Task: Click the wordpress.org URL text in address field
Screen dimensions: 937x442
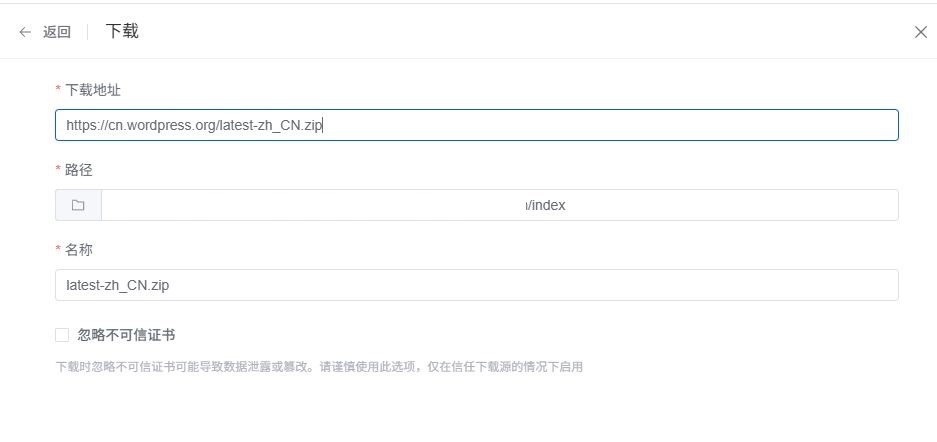Action: [x=194, y=125]
